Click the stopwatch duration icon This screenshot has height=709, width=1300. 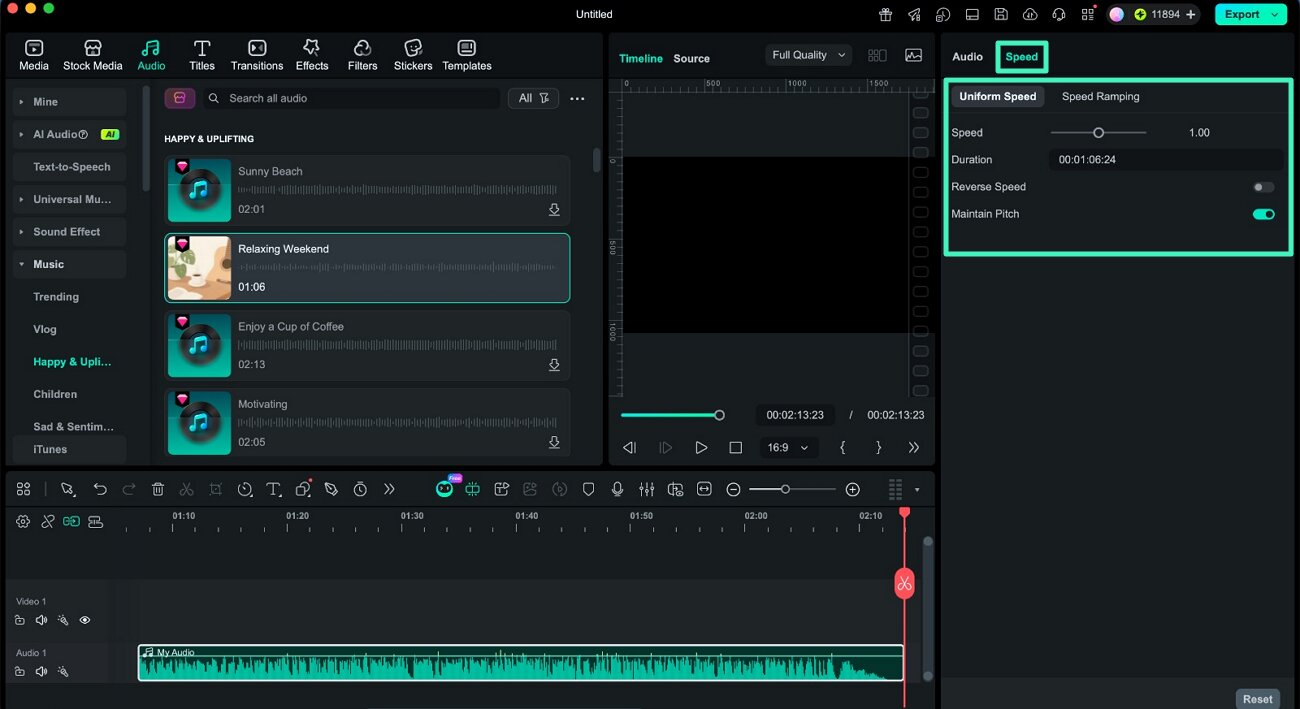pos(360,489)
